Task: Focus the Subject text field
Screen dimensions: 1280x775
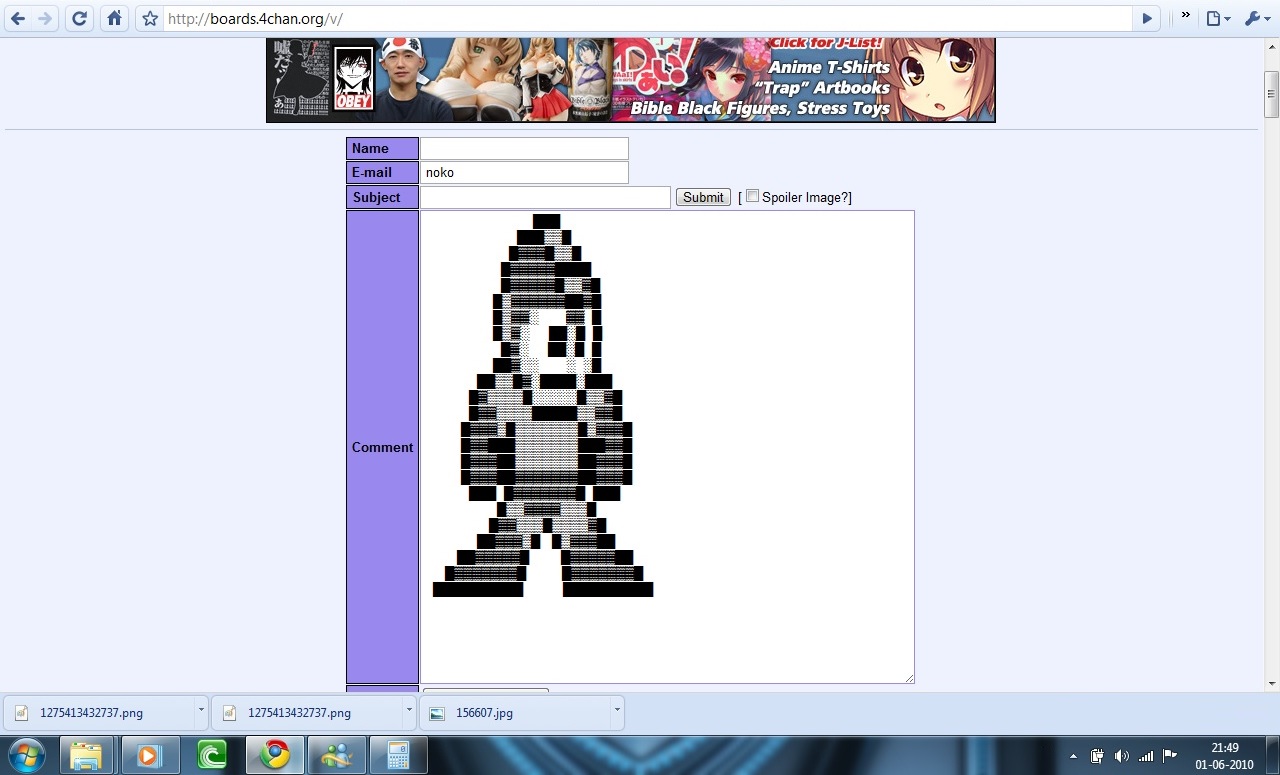Action: coord(545,197)
